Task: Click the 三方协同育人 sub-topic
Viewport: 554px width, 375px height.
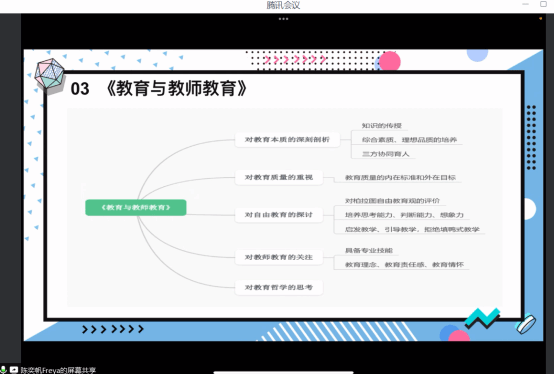Action: 385,154
